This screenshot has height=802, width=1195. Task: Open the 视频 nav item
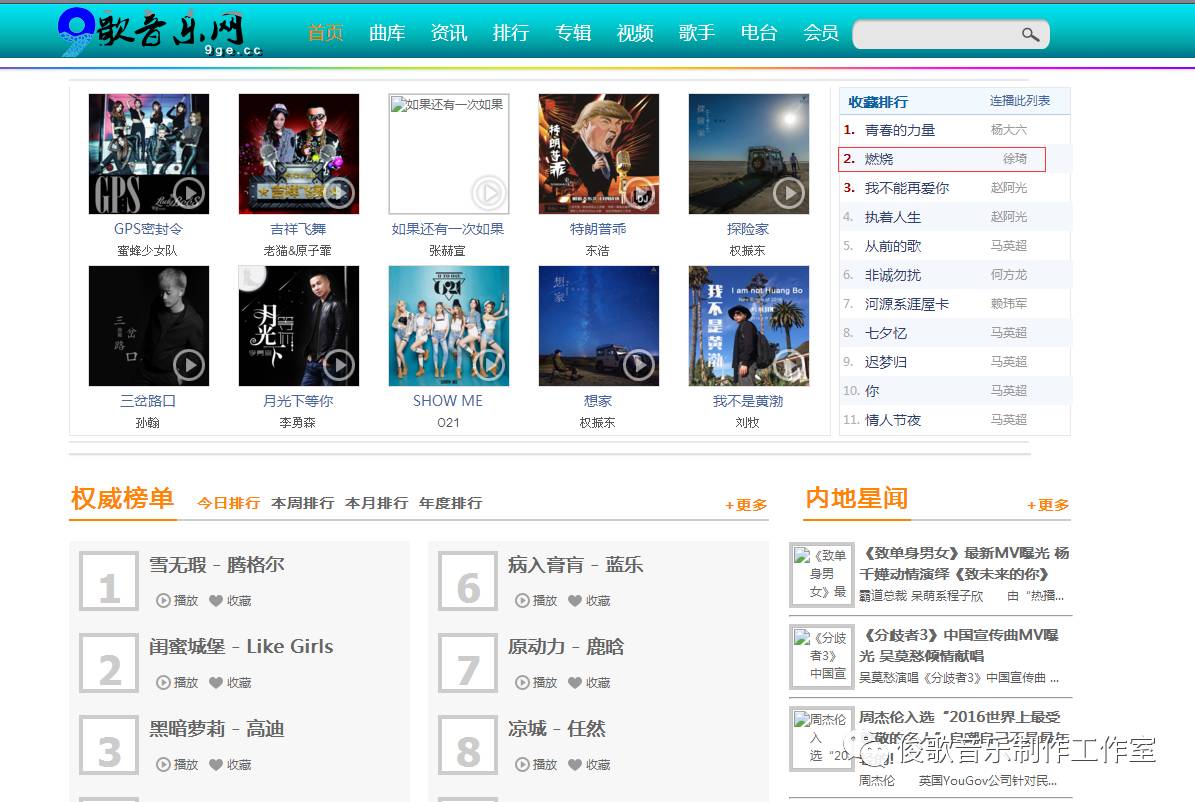(x=635, y=33)
